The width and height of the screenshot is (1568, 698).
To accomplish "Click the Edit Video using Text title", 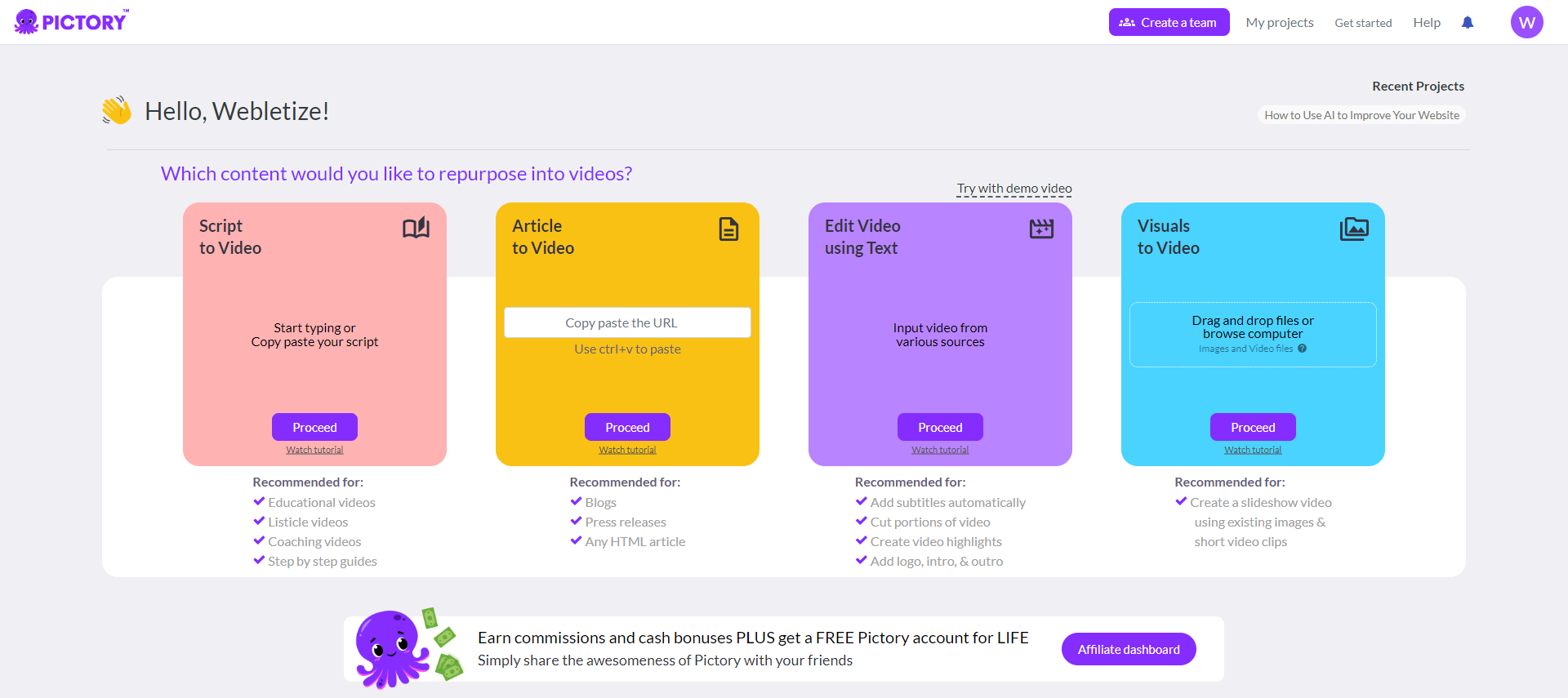I will pos(862,237).
